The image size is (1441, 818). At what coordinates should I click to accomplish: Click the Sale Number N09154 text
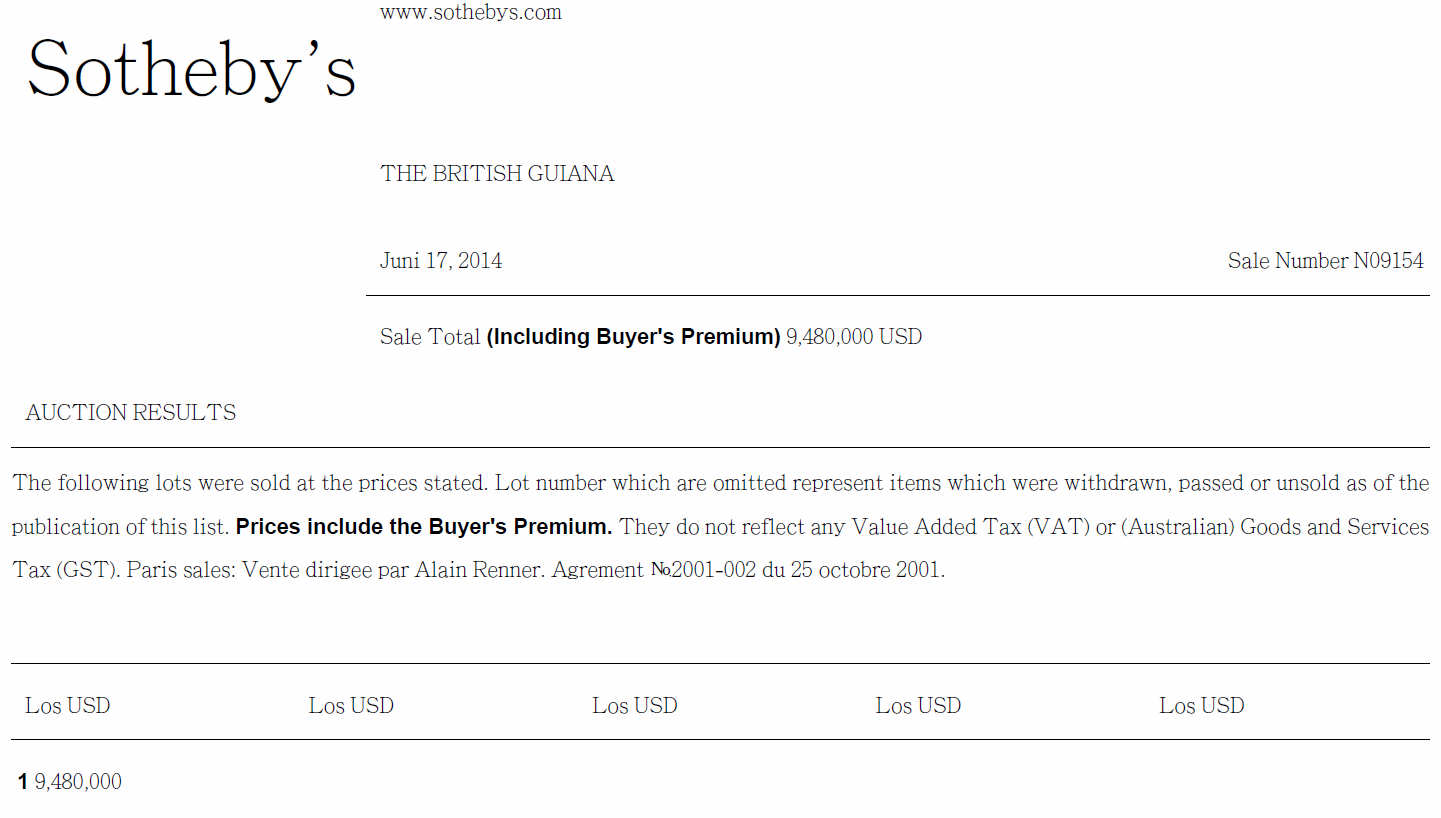pyautogui.click(x=1325, y=261)
